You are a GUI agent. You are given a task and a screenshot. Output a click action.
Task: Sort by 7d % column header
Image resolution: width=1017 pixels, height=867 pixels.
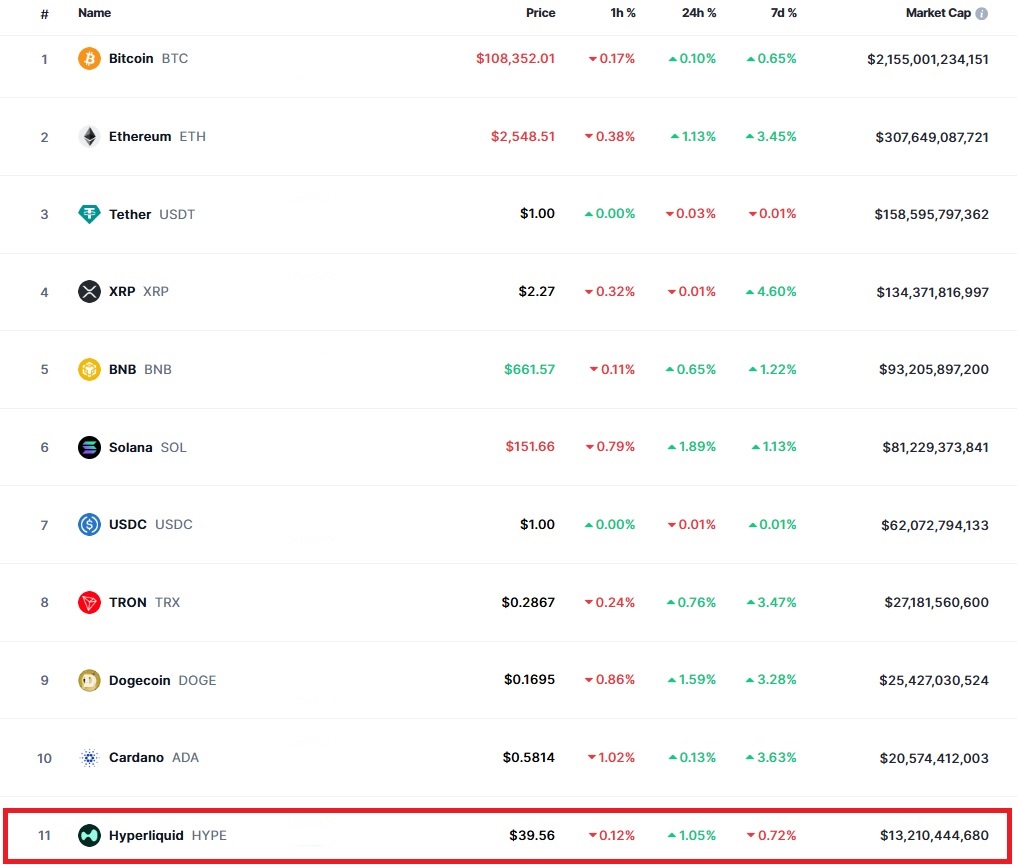tap(784, 13)
